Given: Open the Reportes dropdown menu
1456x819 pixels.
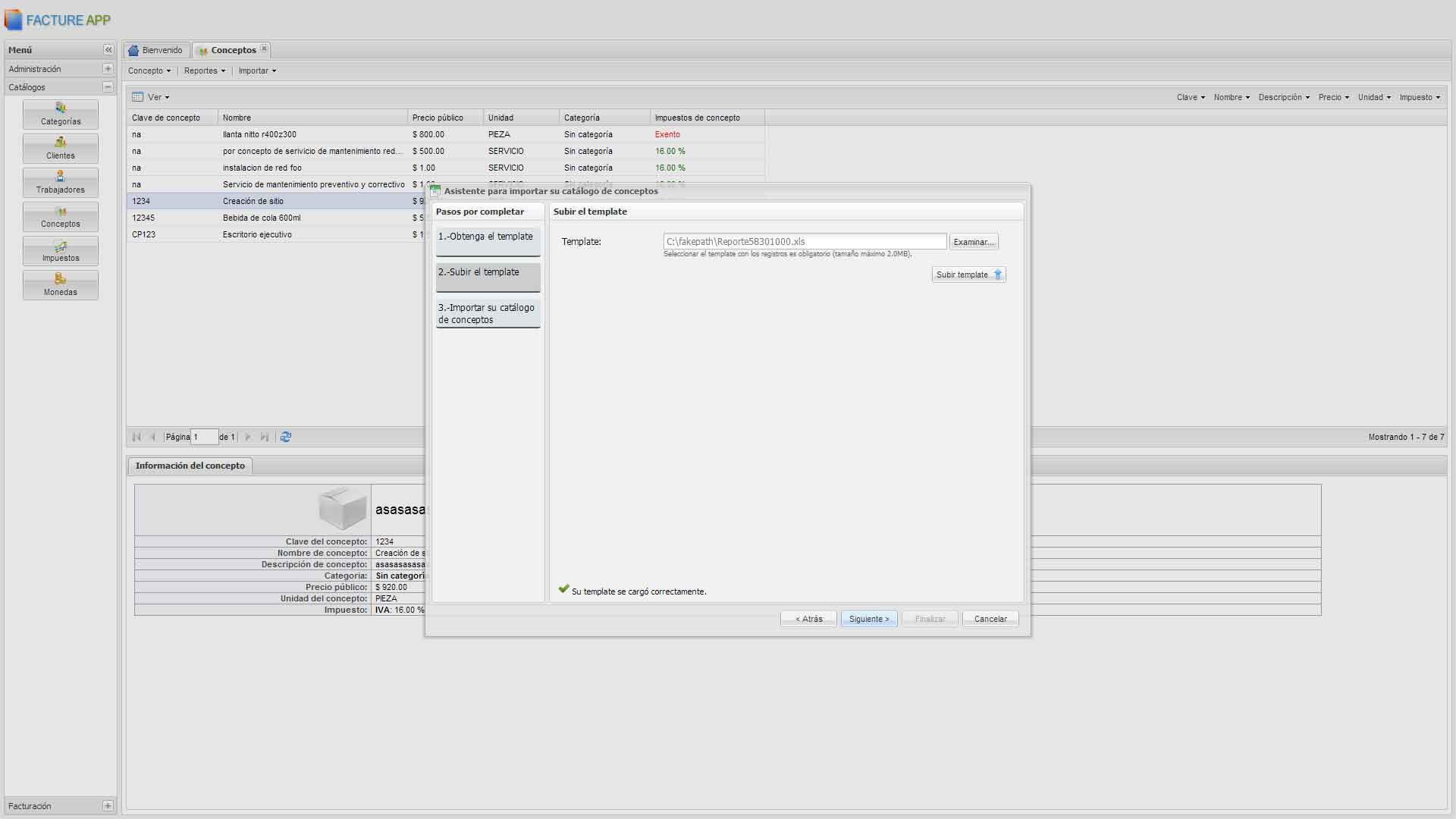Looking at the screenshot, I should point(205,71).
